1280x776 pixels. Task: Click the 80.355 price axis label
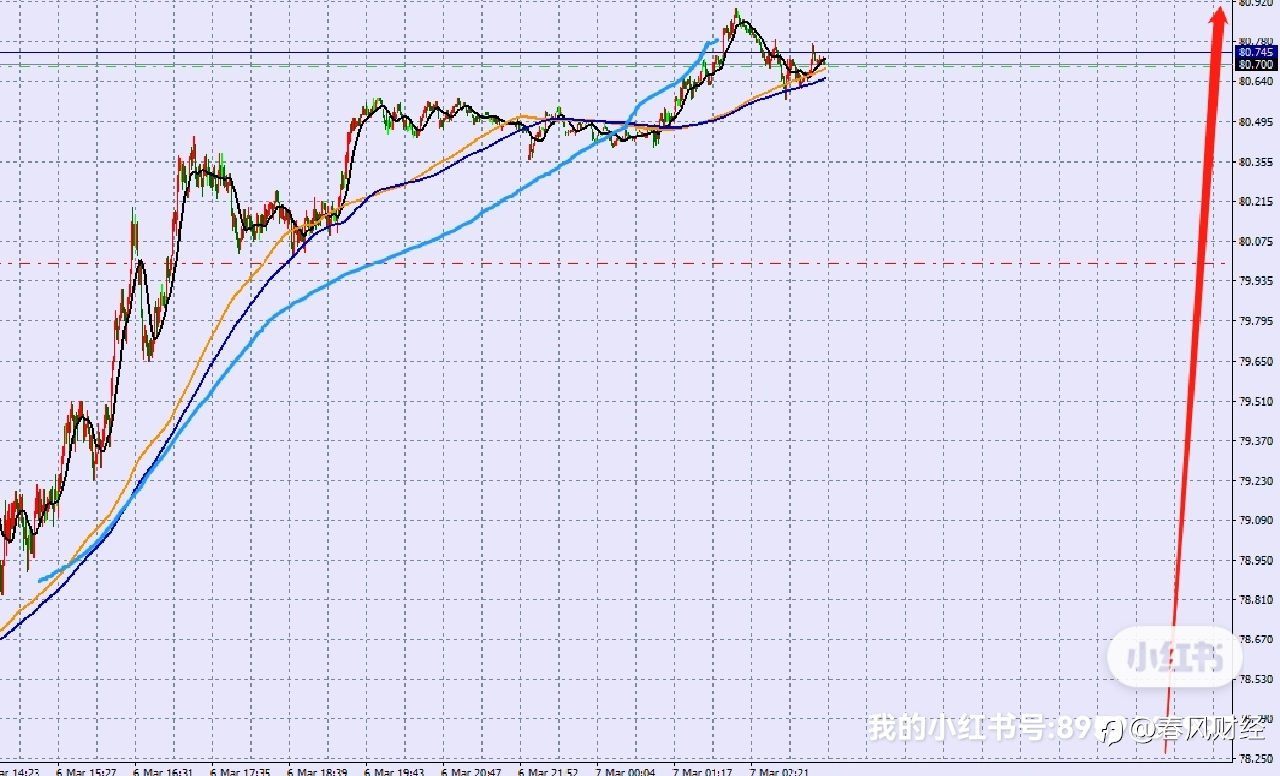click(1257, 162)
